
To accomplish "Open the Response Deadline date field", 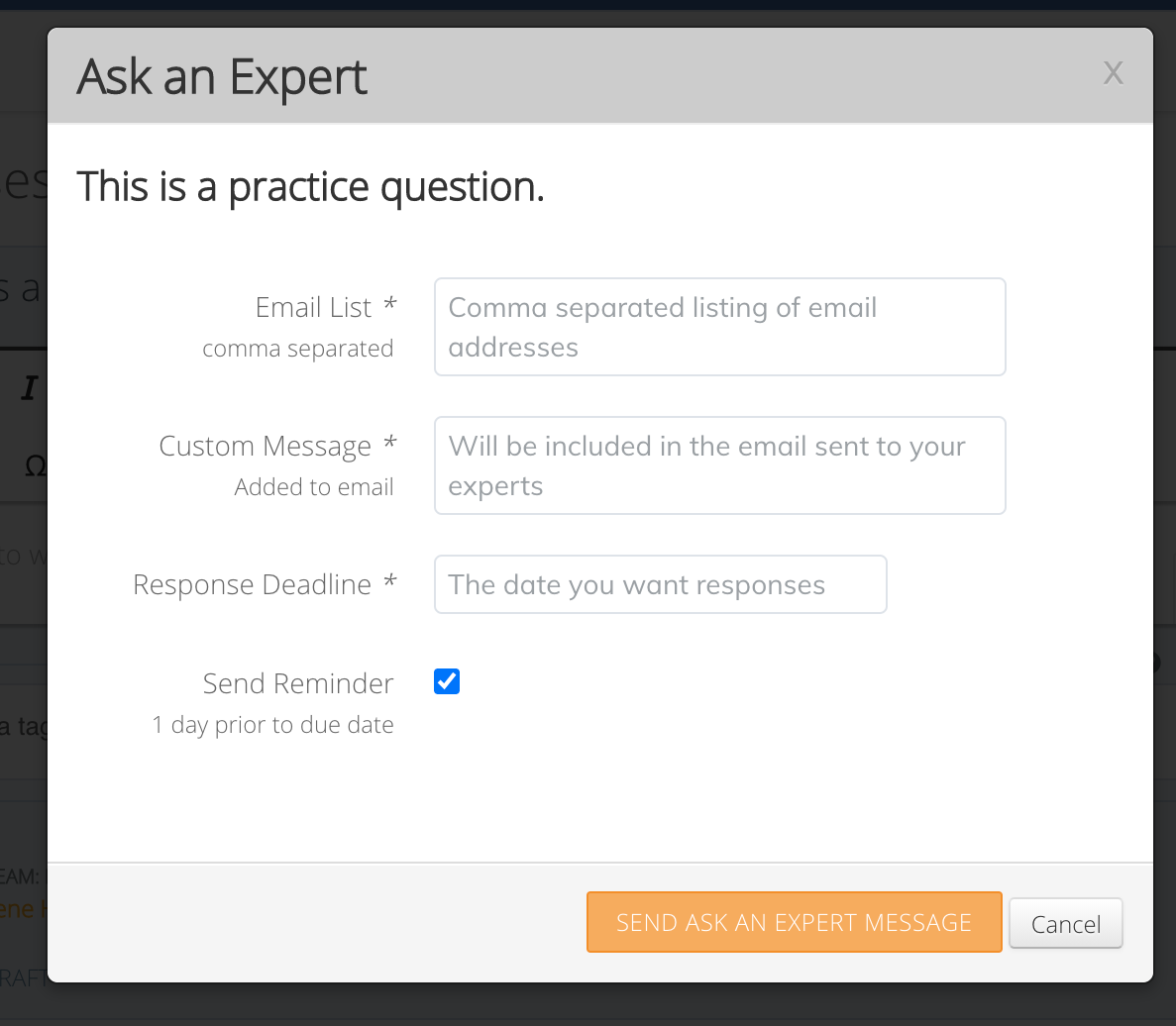I will click(660, 584).
